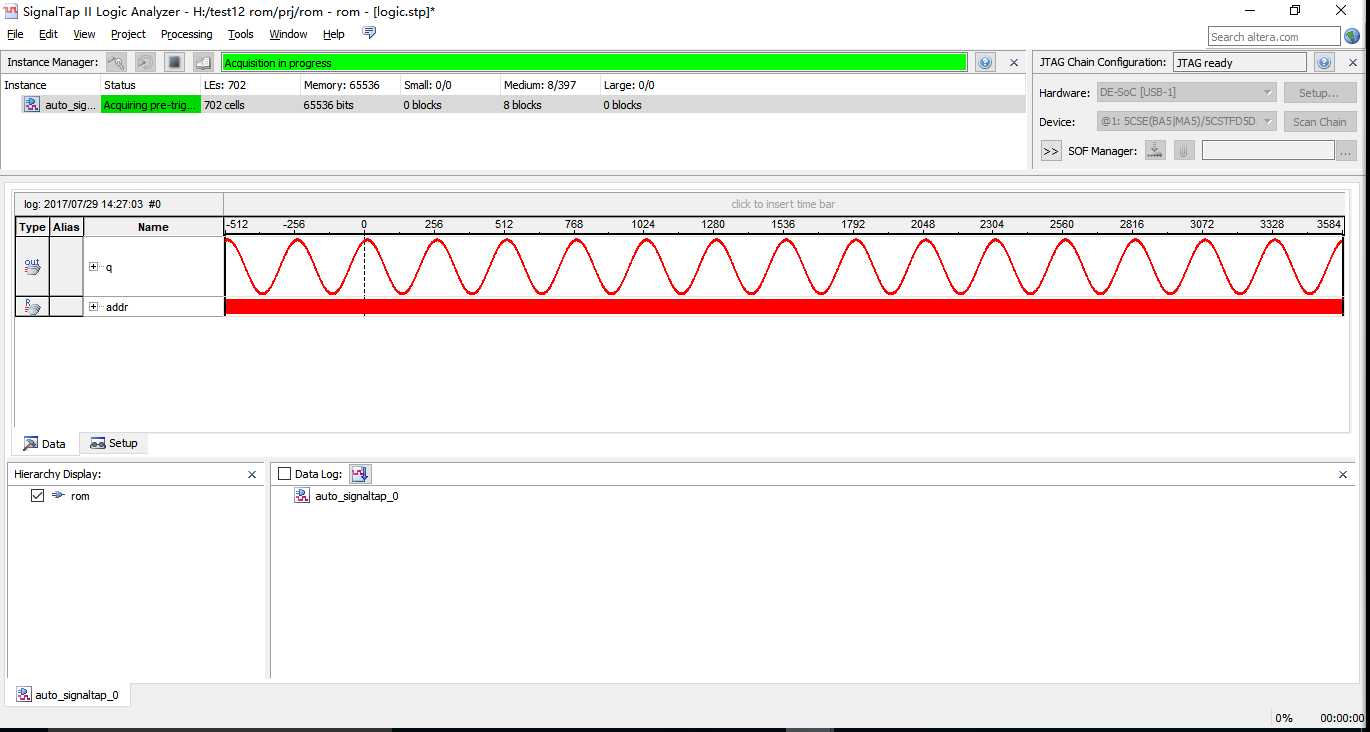Expand the q signal bus
The width and height of the screenshot is (1370, 732).
click(x=94, y=266)
